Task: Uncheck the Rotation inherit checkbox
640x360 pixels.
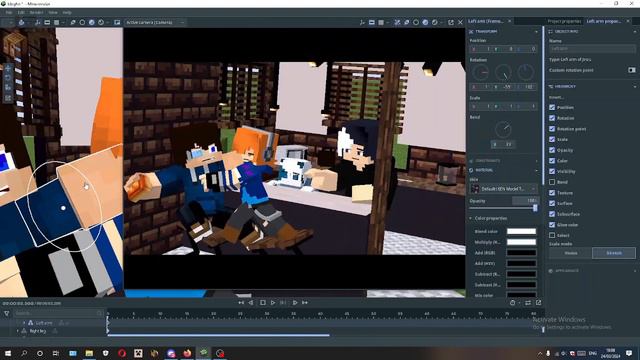Action: (552, 118)
